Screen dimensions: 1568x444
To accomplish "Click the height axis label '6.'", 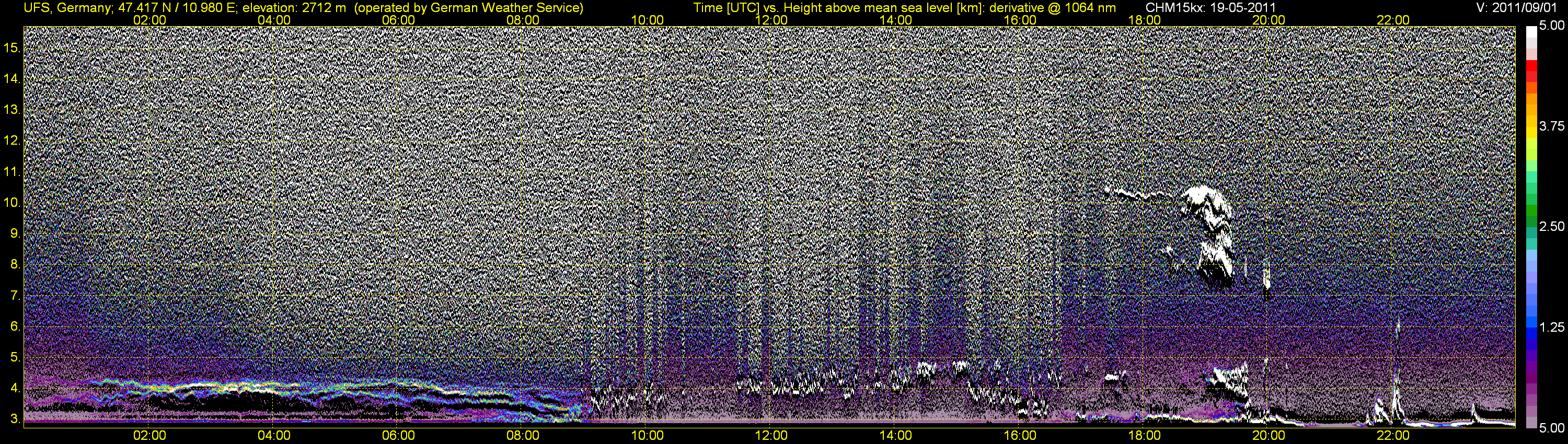I will pyautogui.click(x=15, y=326).
